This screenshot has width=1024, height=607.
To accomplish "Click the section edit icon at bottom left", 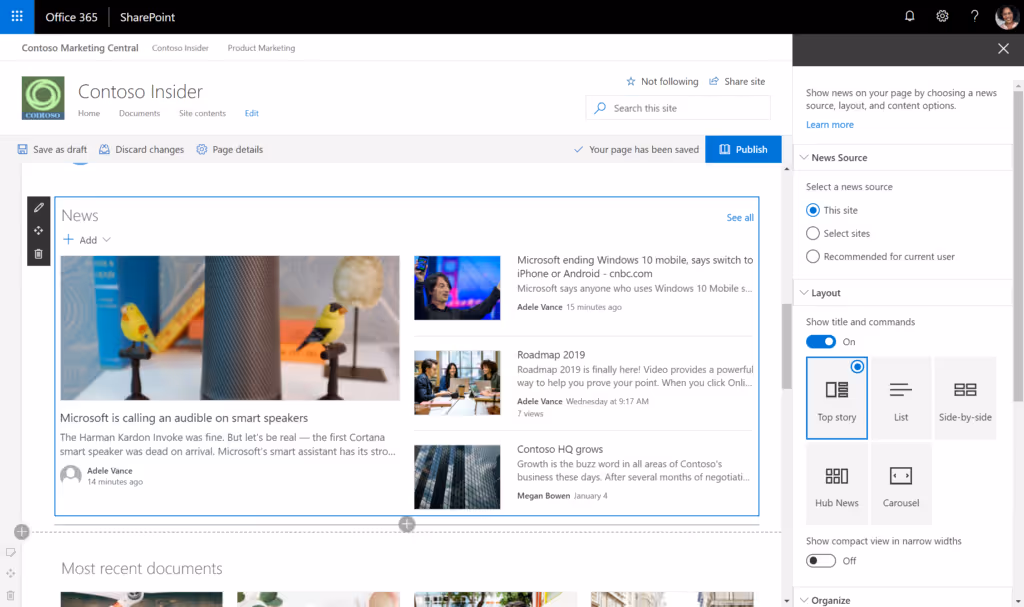I will pos(10,553).
